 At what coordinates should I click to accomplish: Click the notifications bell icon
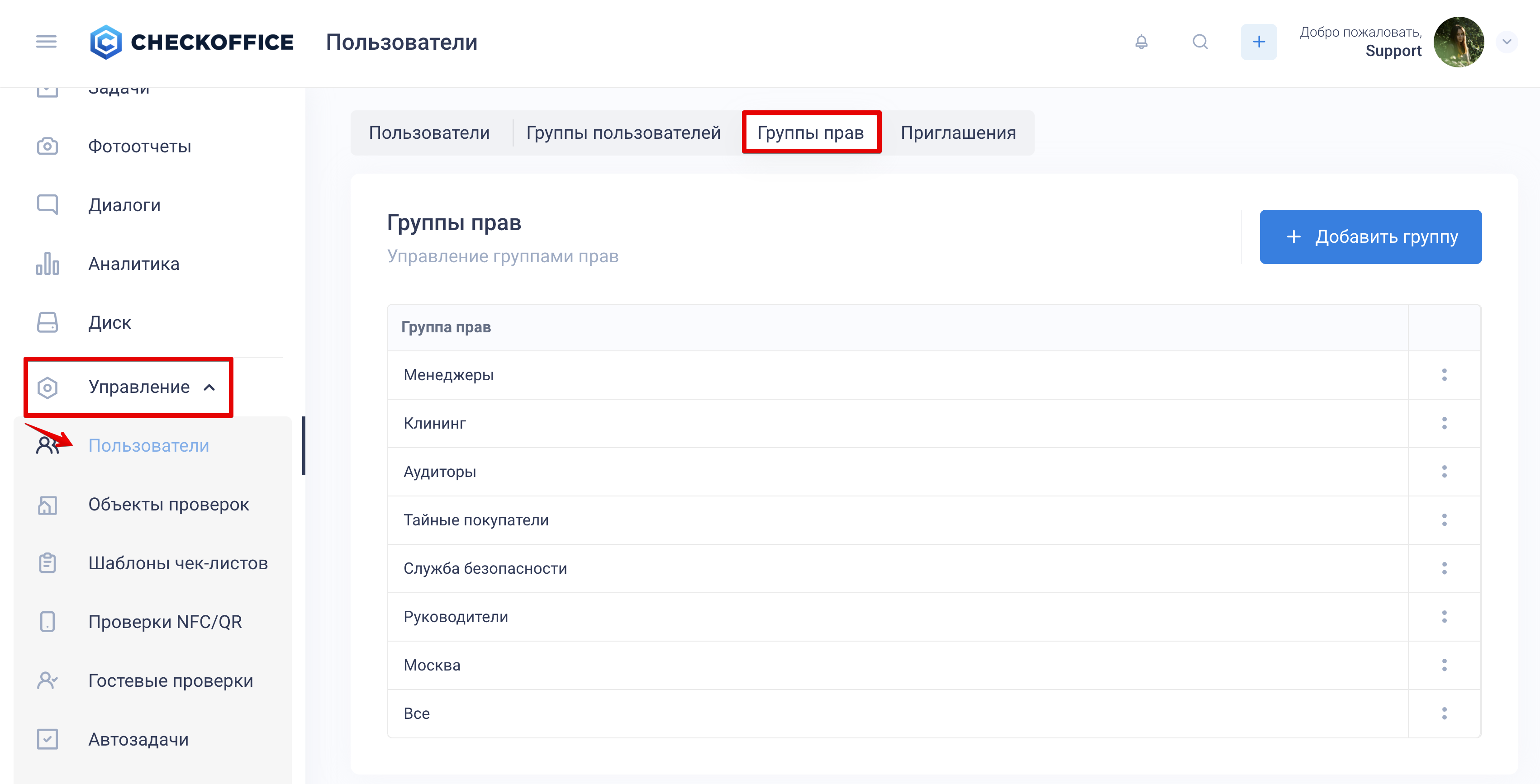click(x=1141, y=42)
